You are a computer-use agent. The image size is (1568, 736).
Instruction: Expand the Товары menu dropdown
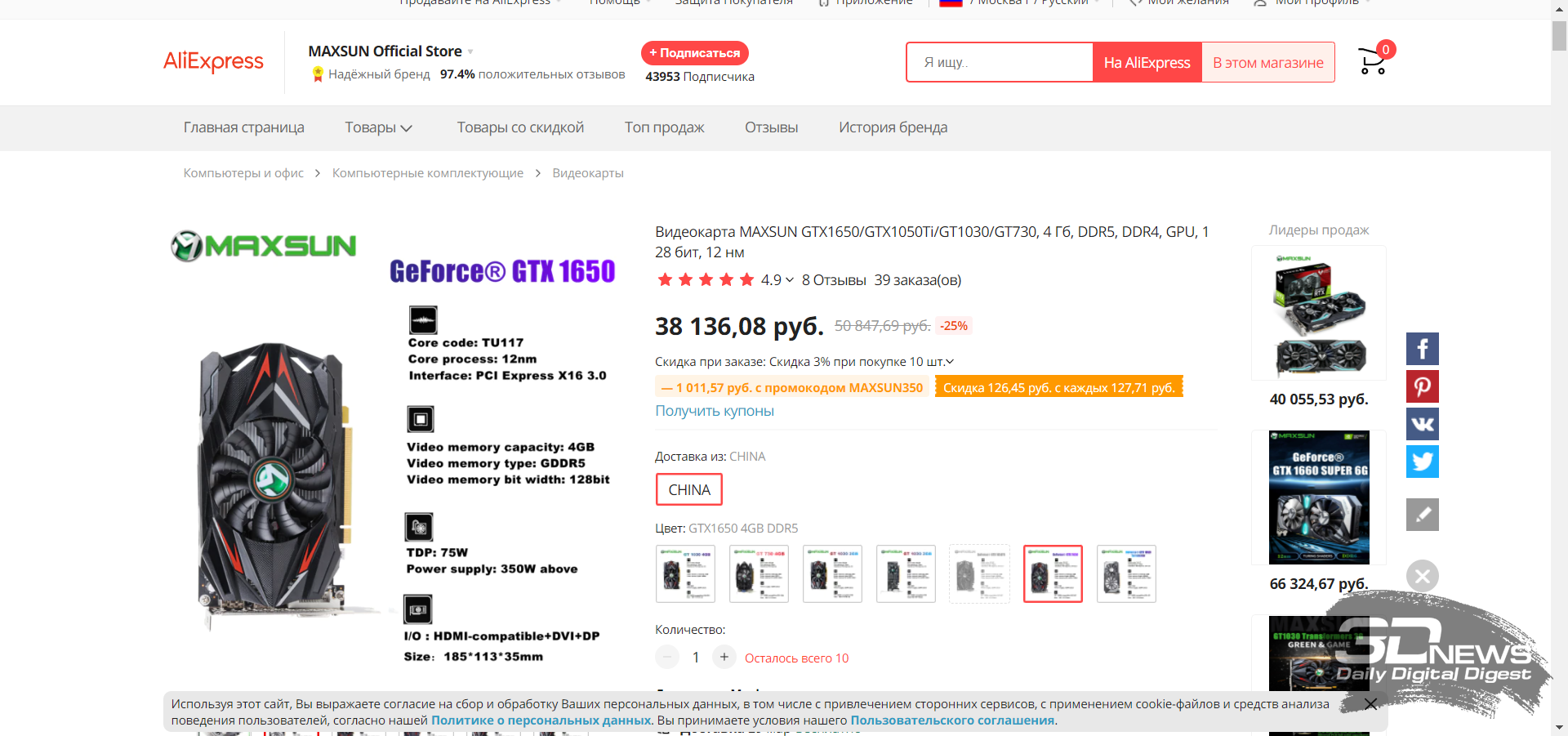coord(378,127)
